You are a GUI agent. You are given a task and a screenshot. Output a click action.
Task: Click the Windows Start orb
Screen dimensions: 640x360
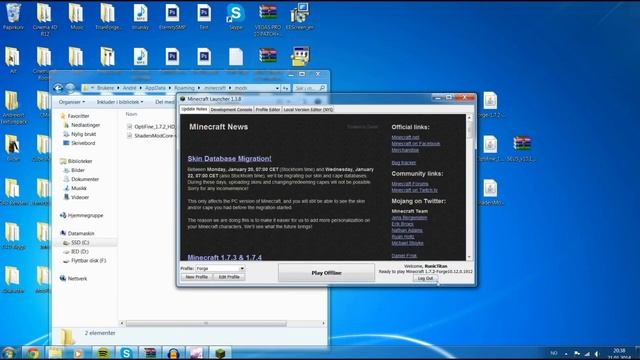point(9,353)
